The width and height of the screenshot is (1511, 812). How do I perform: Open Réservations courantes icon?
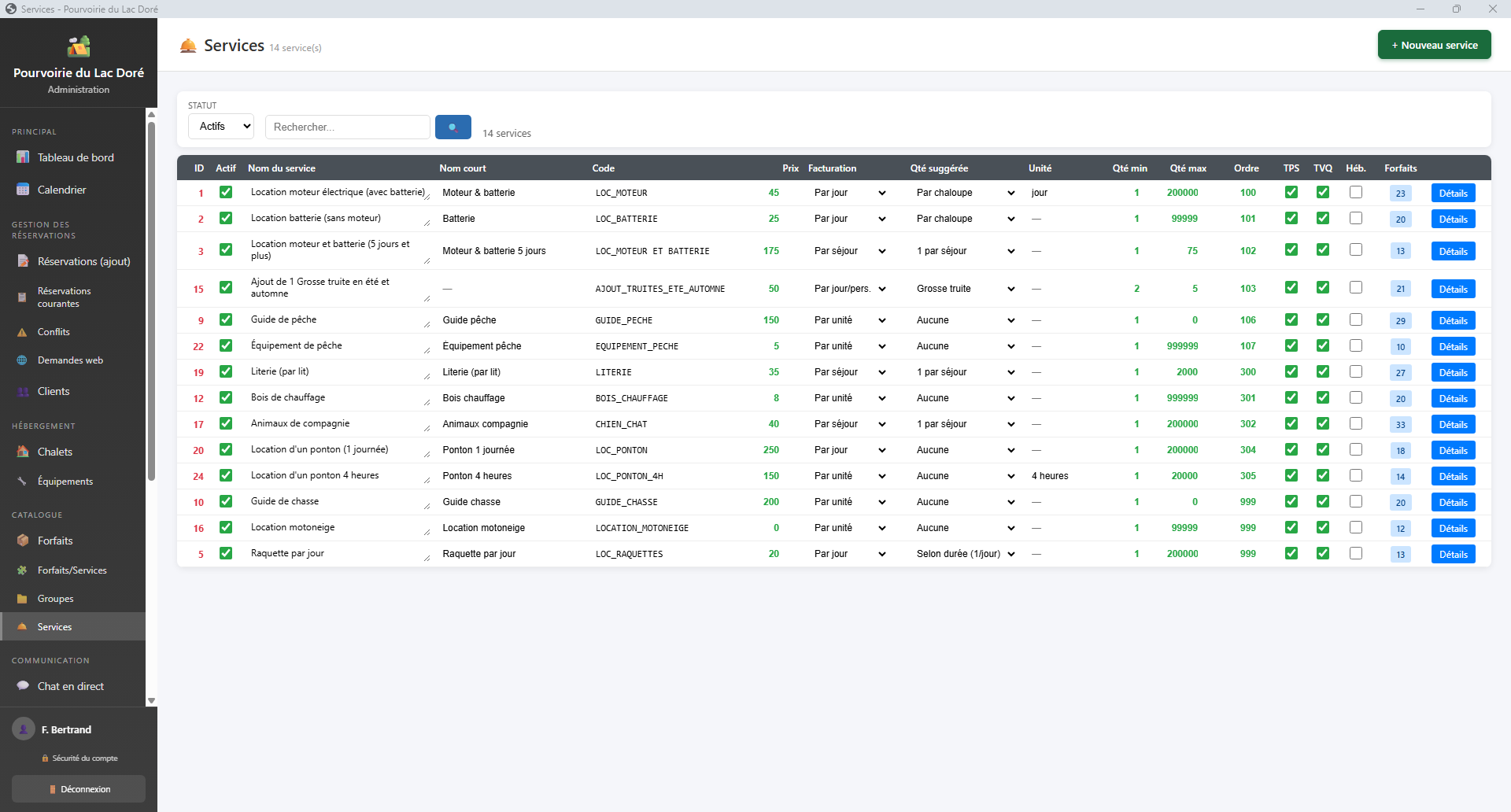pos(22,297)
